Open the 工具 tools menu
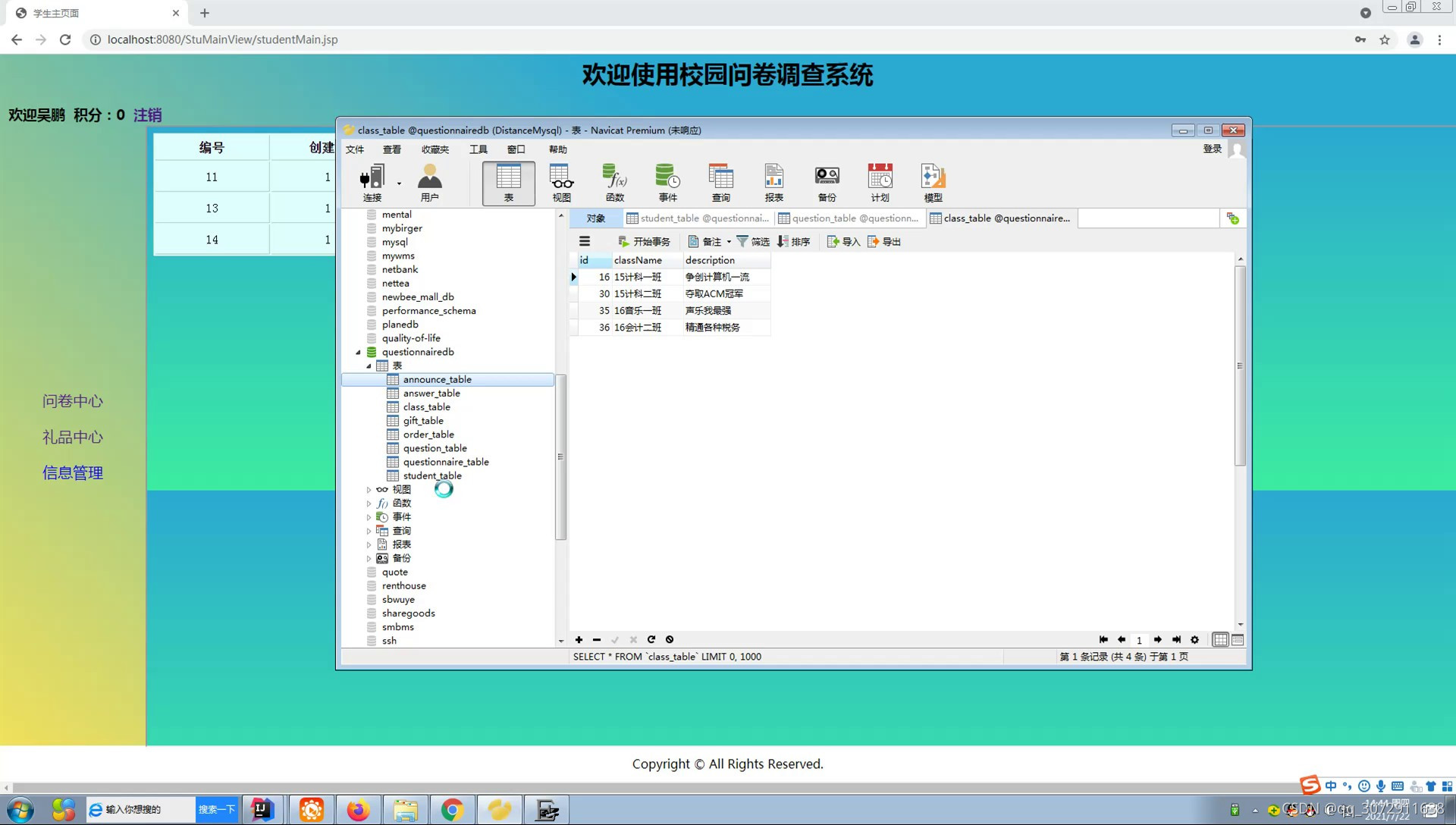The height and width of the screenshot is (825, 1456). (479, 149)
